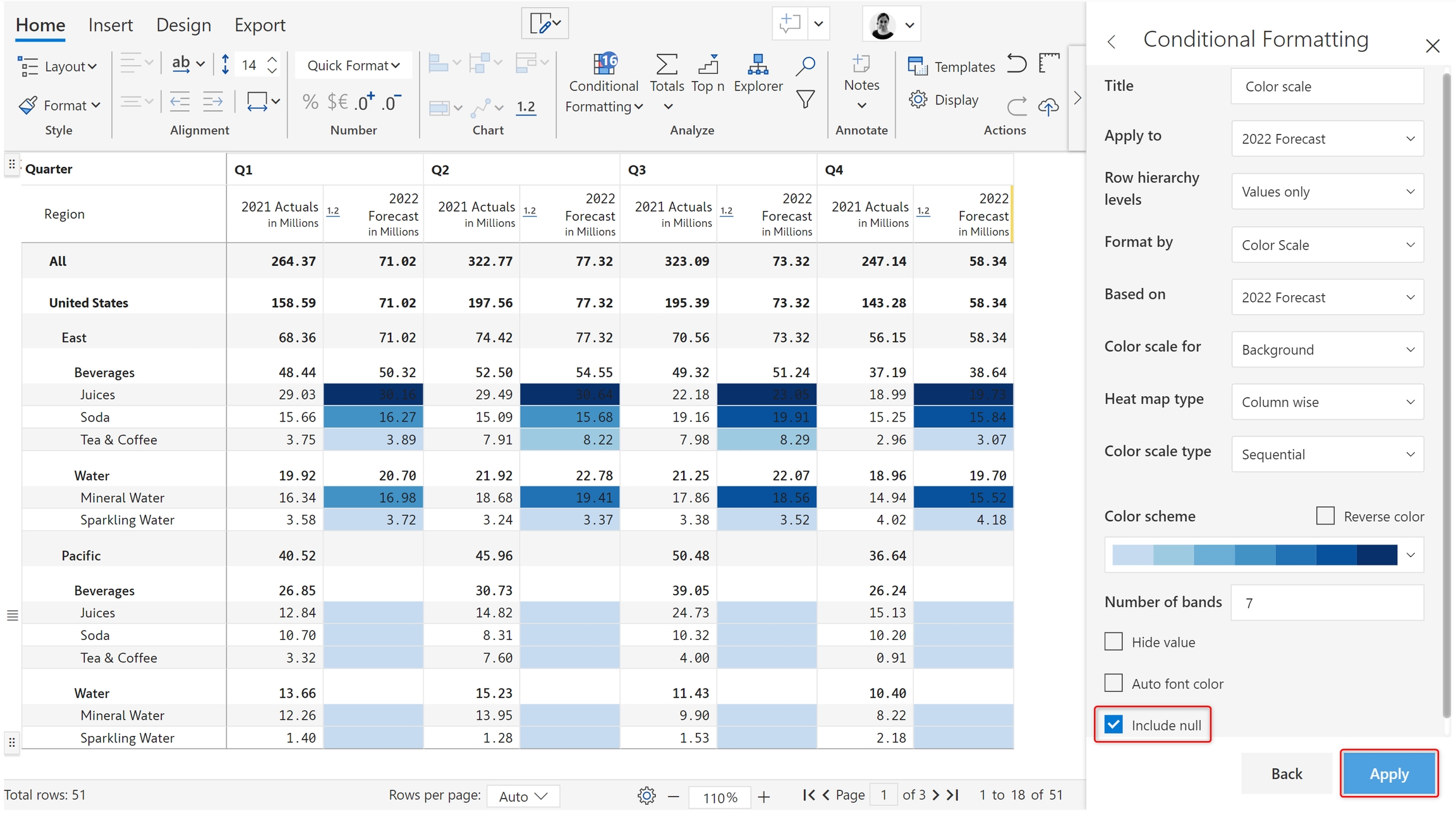Open the Explorer hierarchy tool

757,64
